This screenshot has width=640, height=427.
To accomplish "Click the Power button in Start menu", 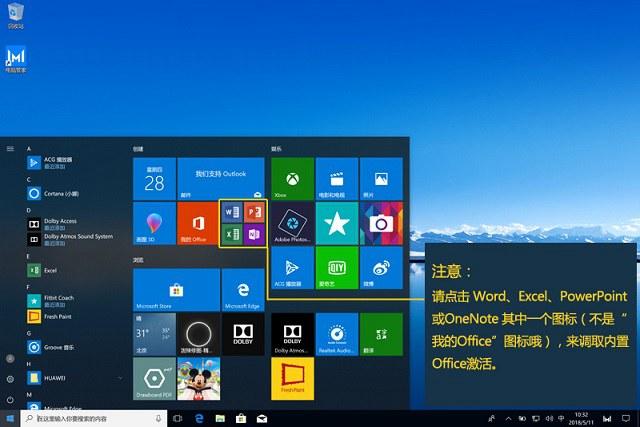I will 10,400.
